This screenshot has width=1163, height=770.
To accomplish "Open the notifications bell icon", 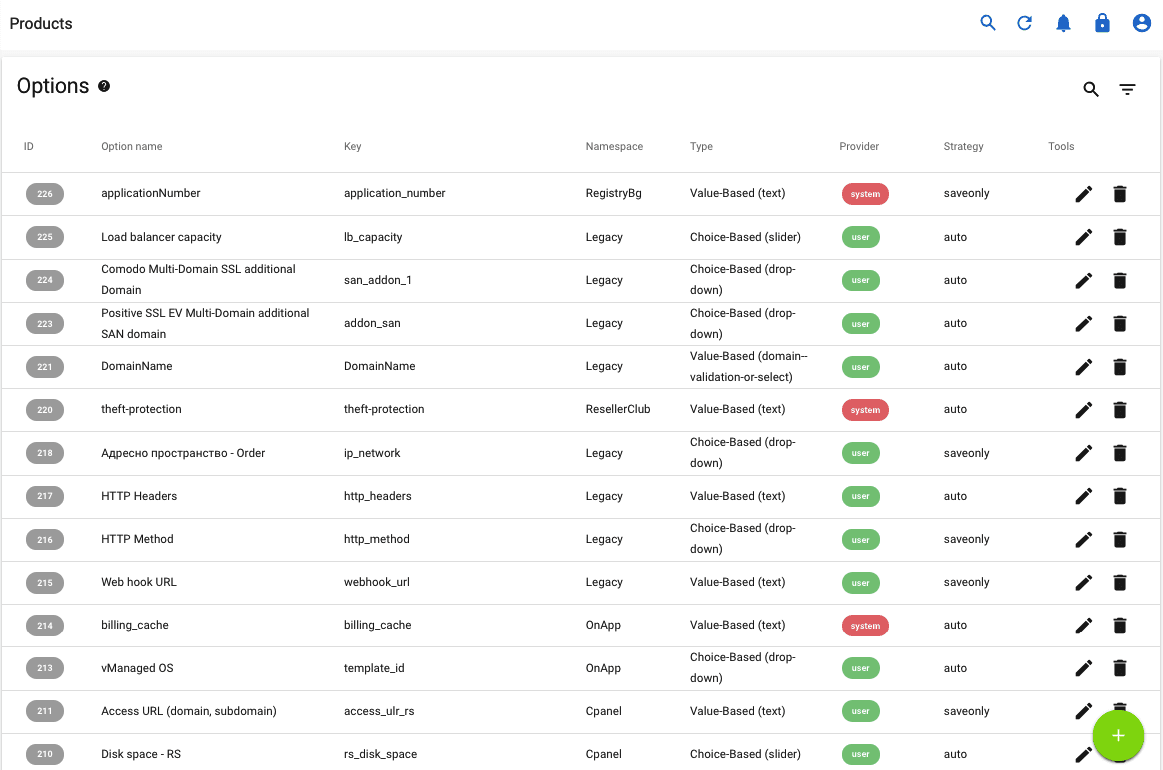I will tap(1064, 22).
